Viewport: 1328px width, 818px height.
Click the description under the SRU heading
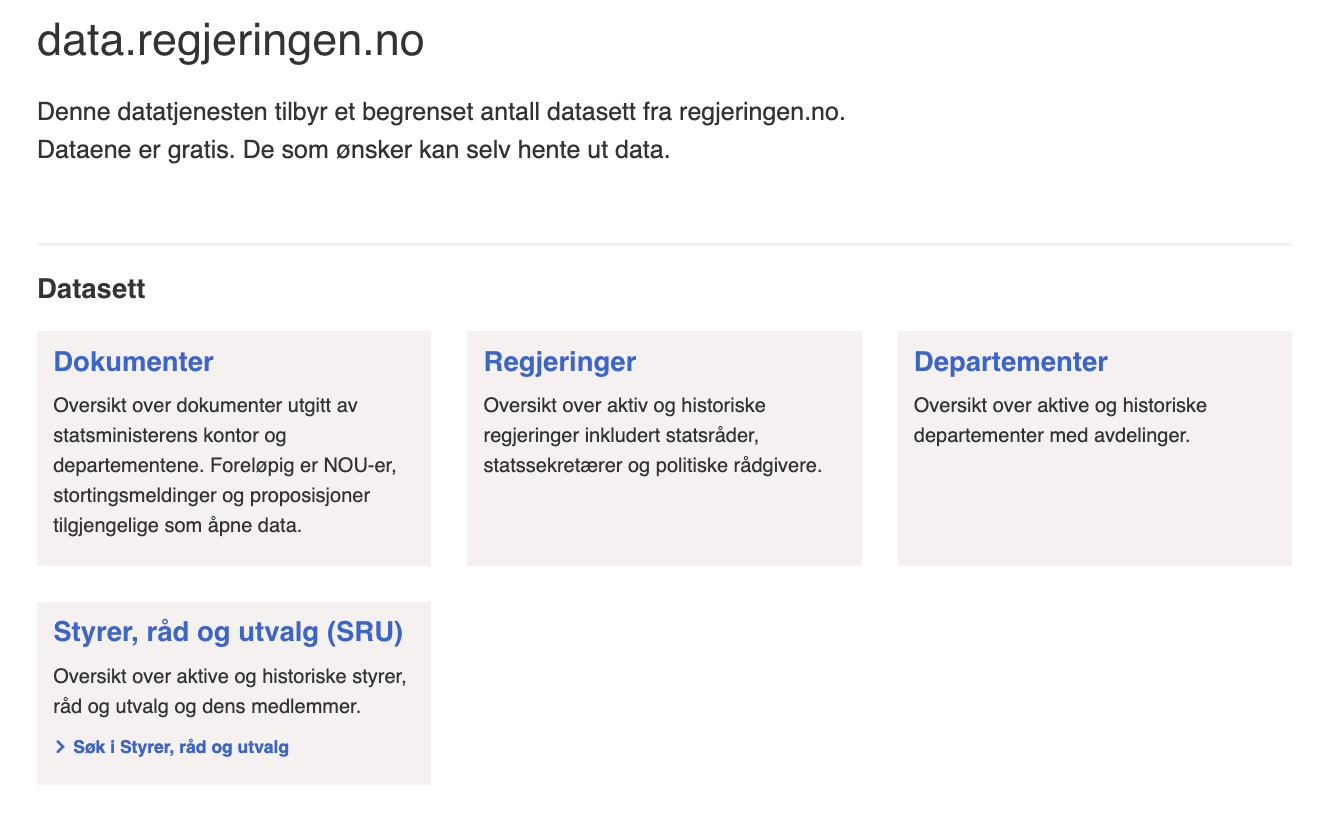pos(229,691)
